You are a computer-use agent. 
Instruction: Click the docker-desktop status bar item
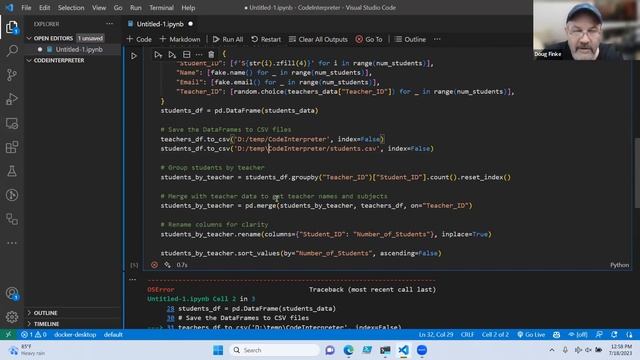pyautogui.click(x=75, y=335)
